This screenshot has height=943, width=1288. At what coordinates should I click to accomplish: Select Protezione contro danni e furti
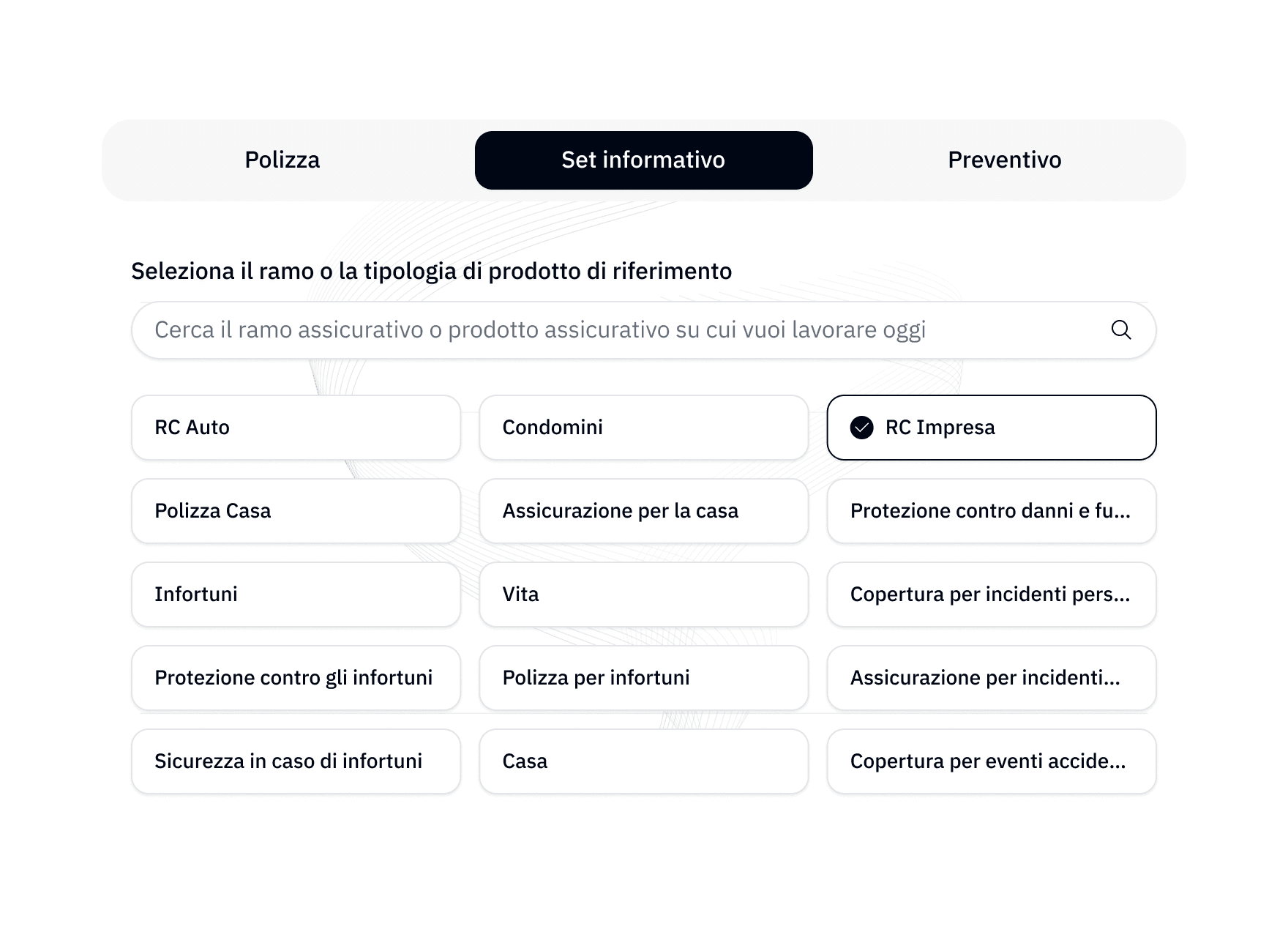tap(991, 511)
